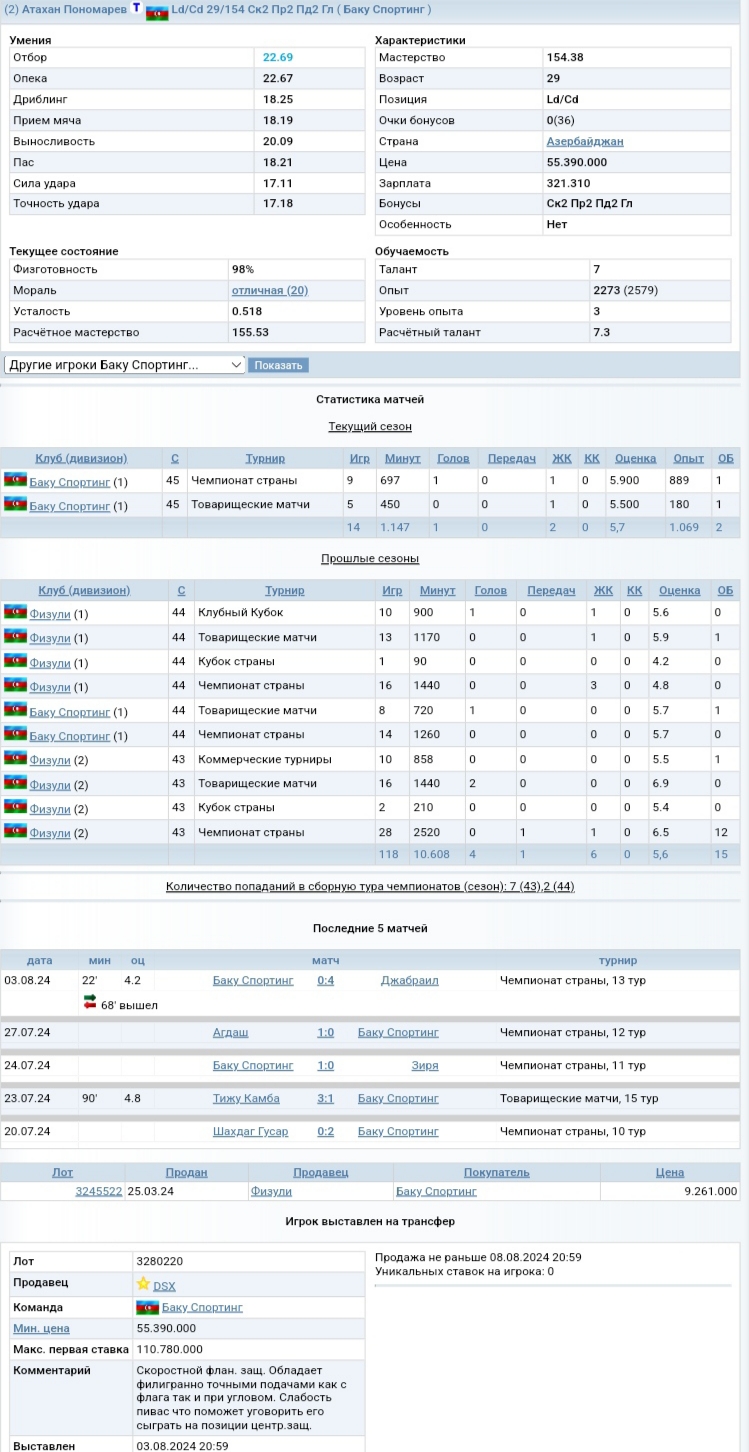Image resolution: width=749 pixels, height=1452 pixels.
Task: Click the flag in the Команда transfer row
Action: click(x=147, y=1307)
